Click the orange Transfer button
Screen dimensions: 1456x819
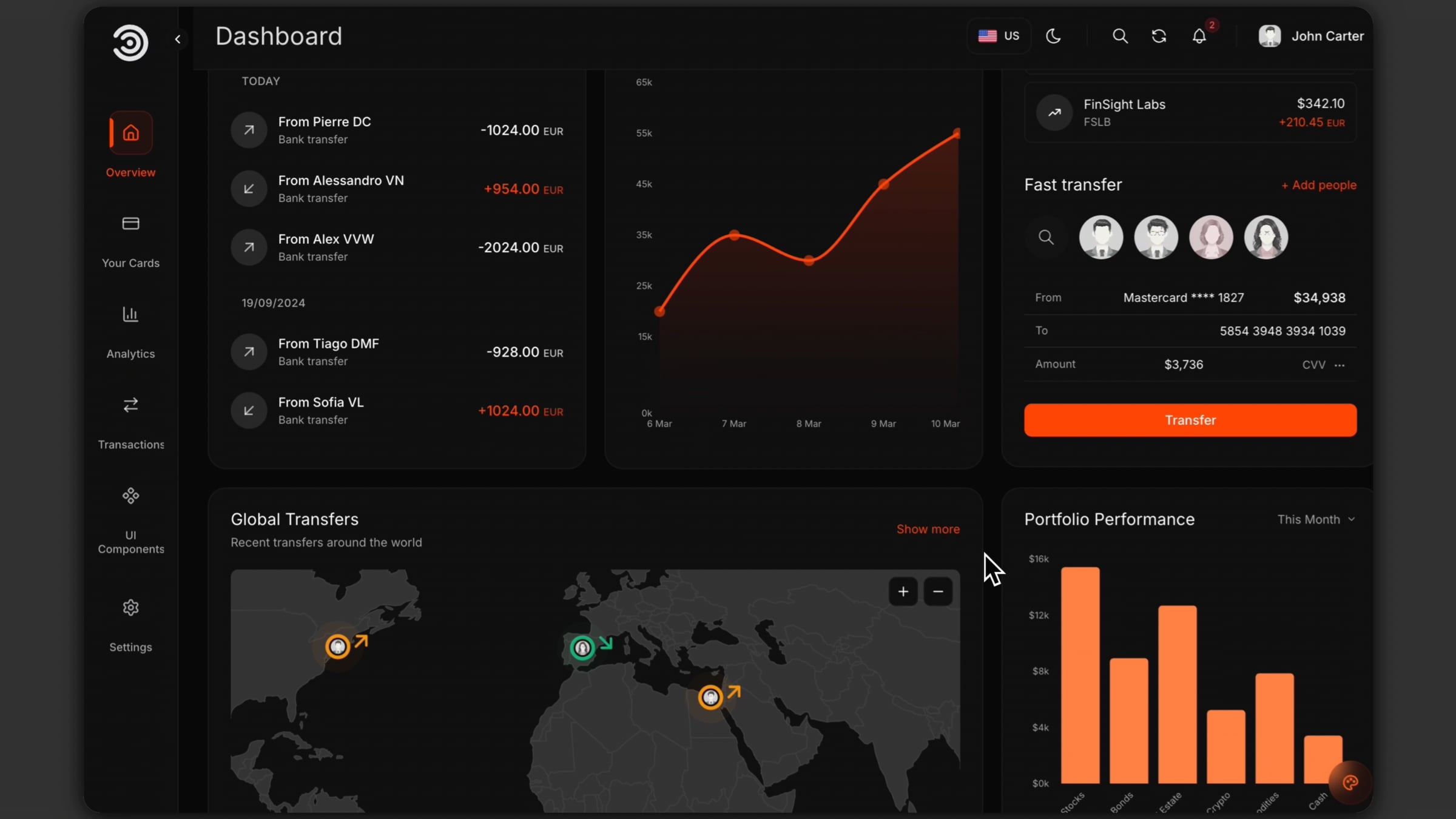[x=1190, y=420]
